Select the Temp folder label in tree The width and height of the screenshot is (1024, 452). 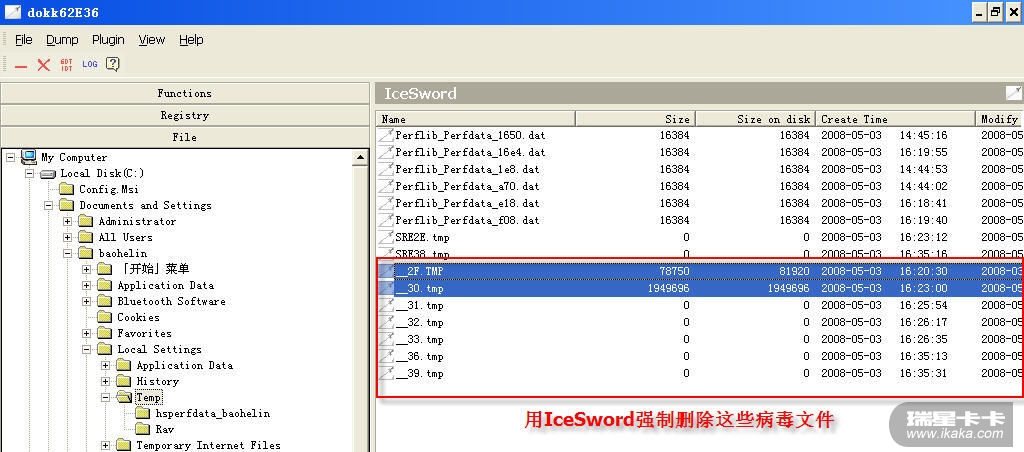coord(148,397)
